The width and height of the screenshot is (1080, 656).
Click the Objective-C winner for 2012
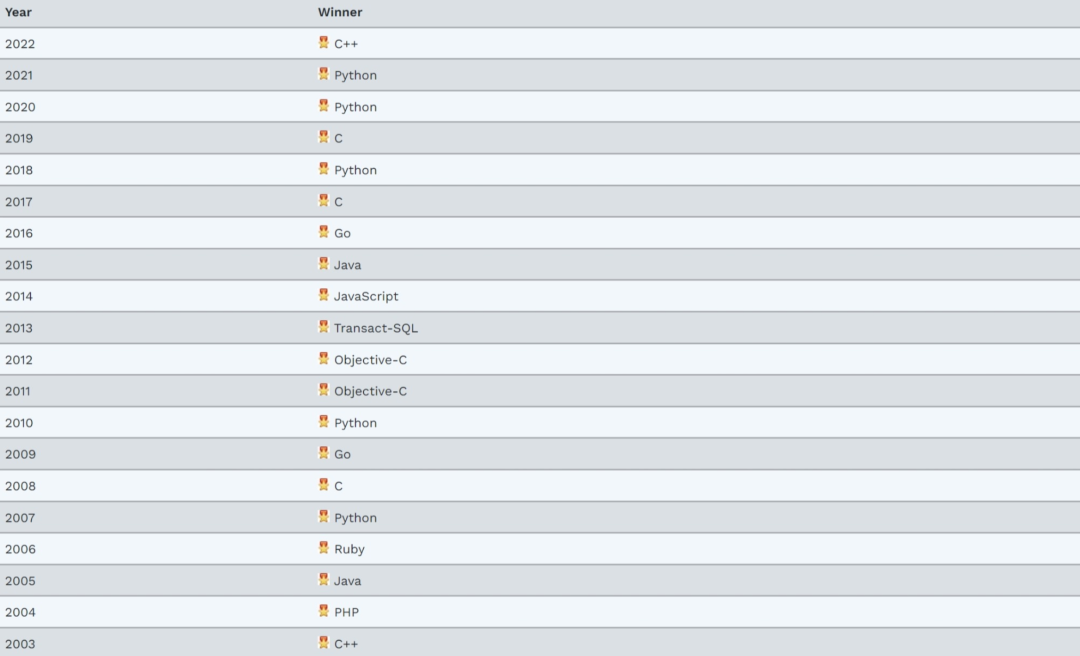[x=371, y=360]
